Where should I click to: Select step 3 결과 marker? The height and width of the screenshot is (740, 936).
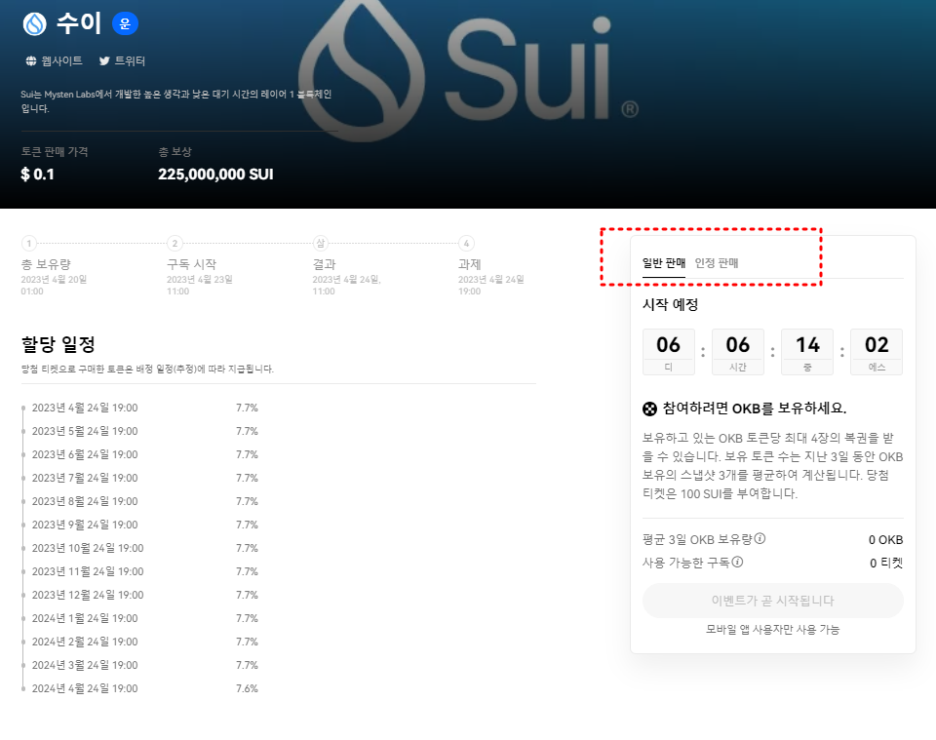[321, 243]
